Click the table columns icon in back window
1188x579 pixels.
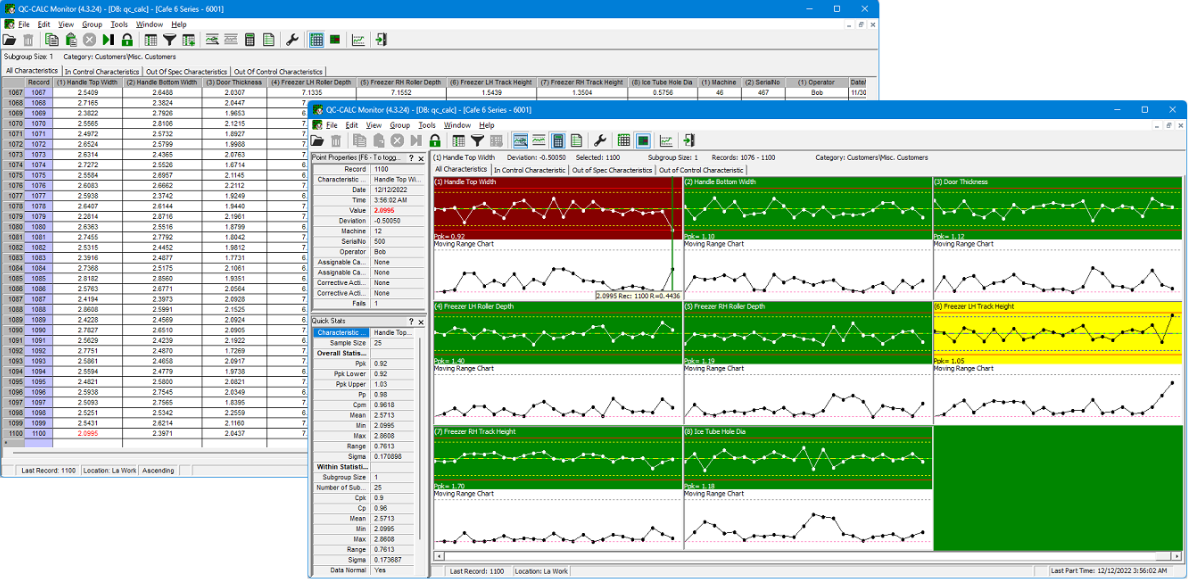point(151,39)
